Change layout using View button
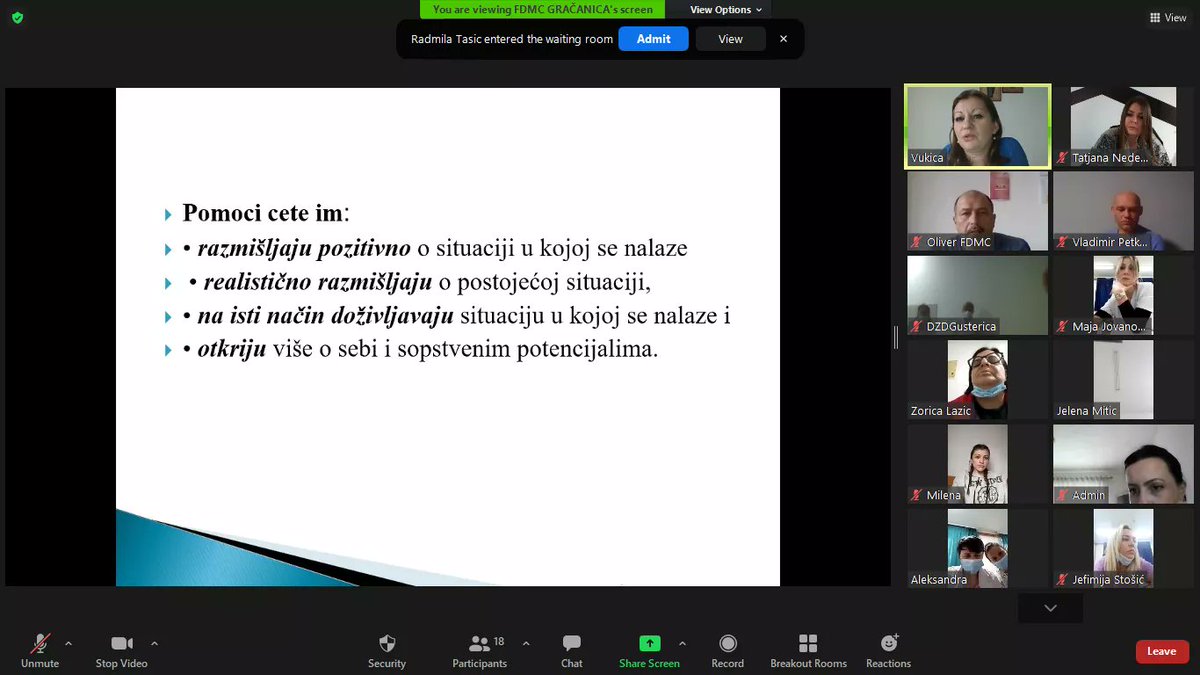The height and width of the screenshot is (675, 1200). (1168, 17)
